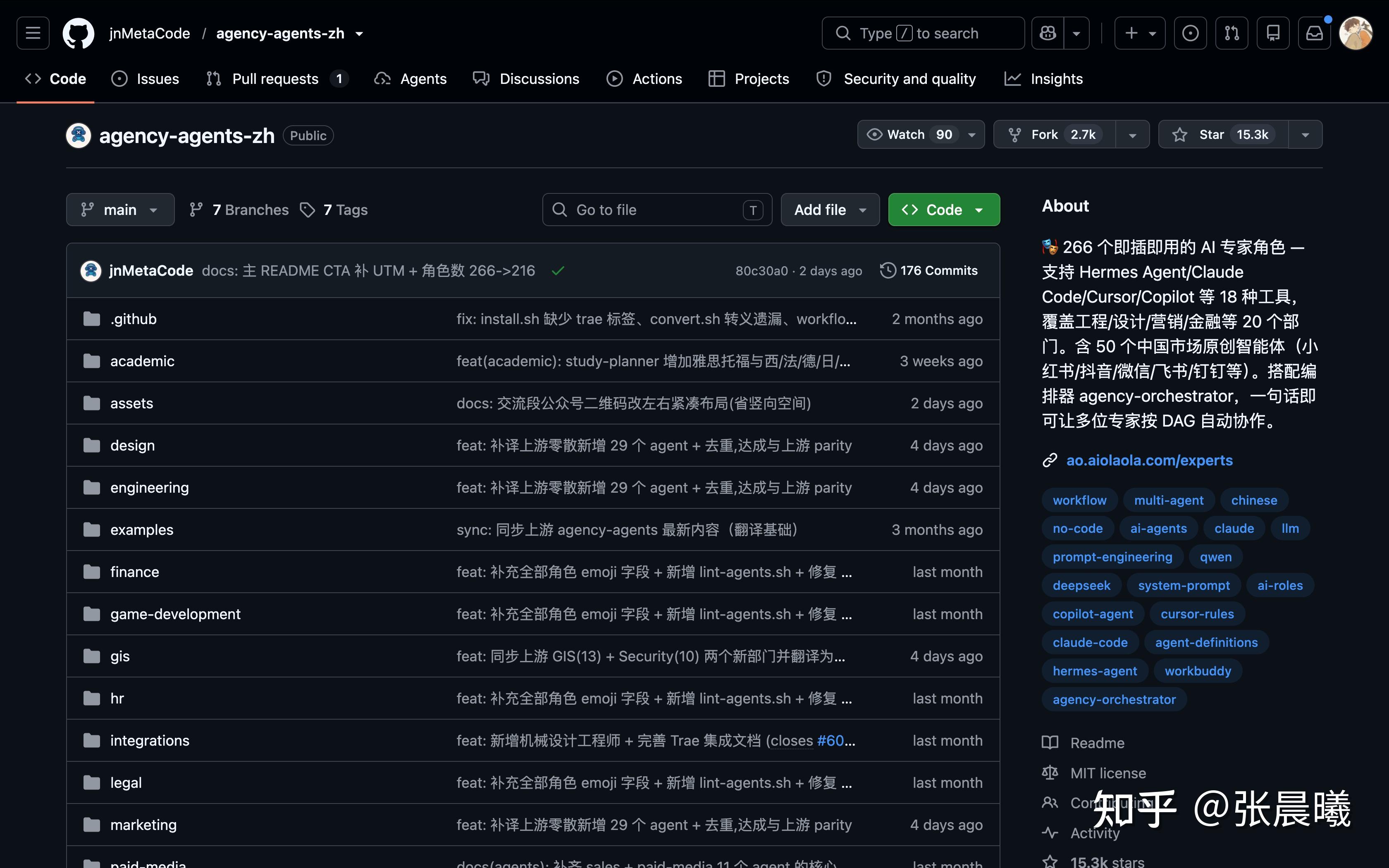Viewport: 1389px width, 868px height.
Task: Open the Actions tab
Action: [x=644, y=79]
